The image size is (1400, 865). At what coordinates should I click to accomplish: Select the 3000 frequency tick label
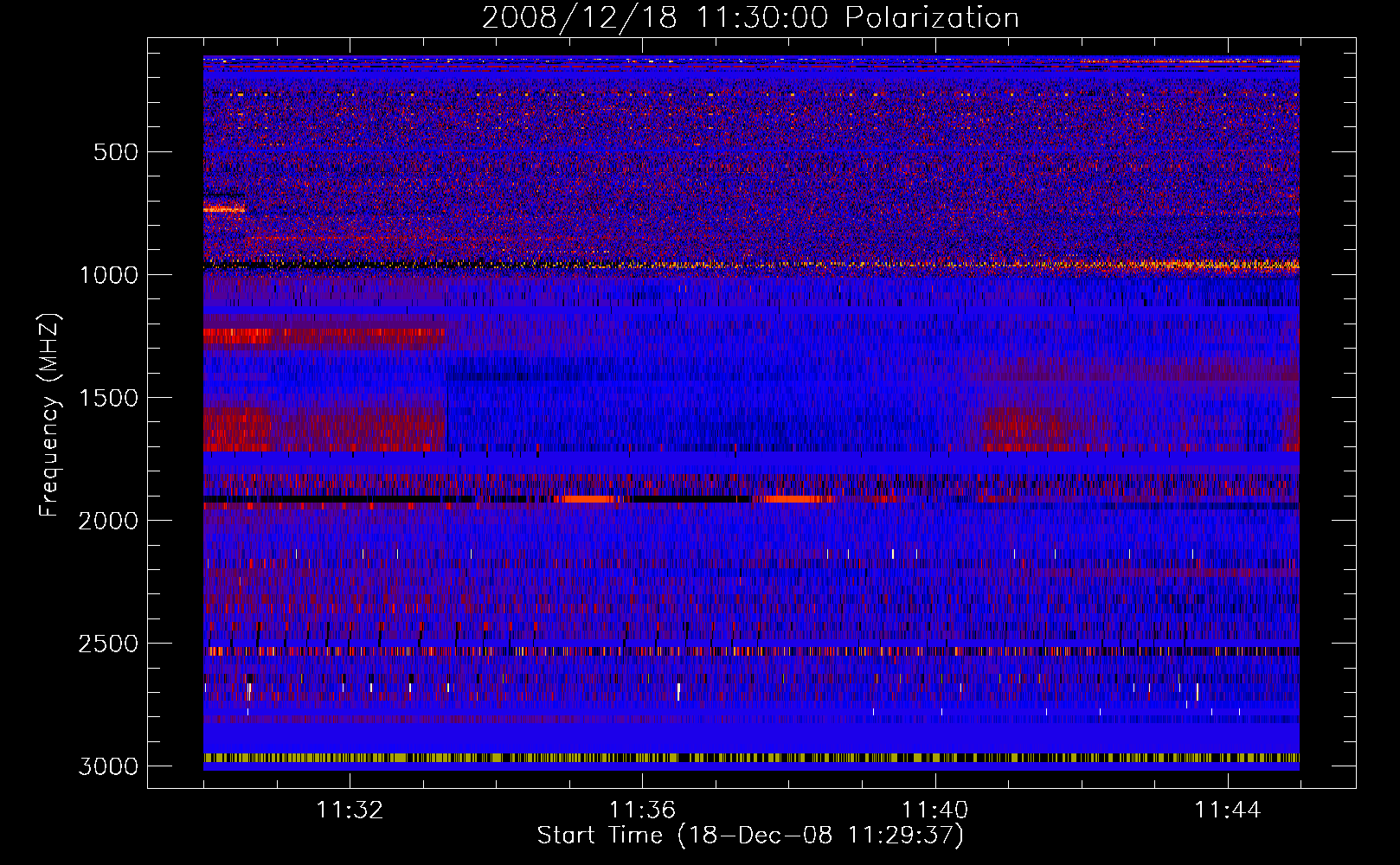[108, 766]
